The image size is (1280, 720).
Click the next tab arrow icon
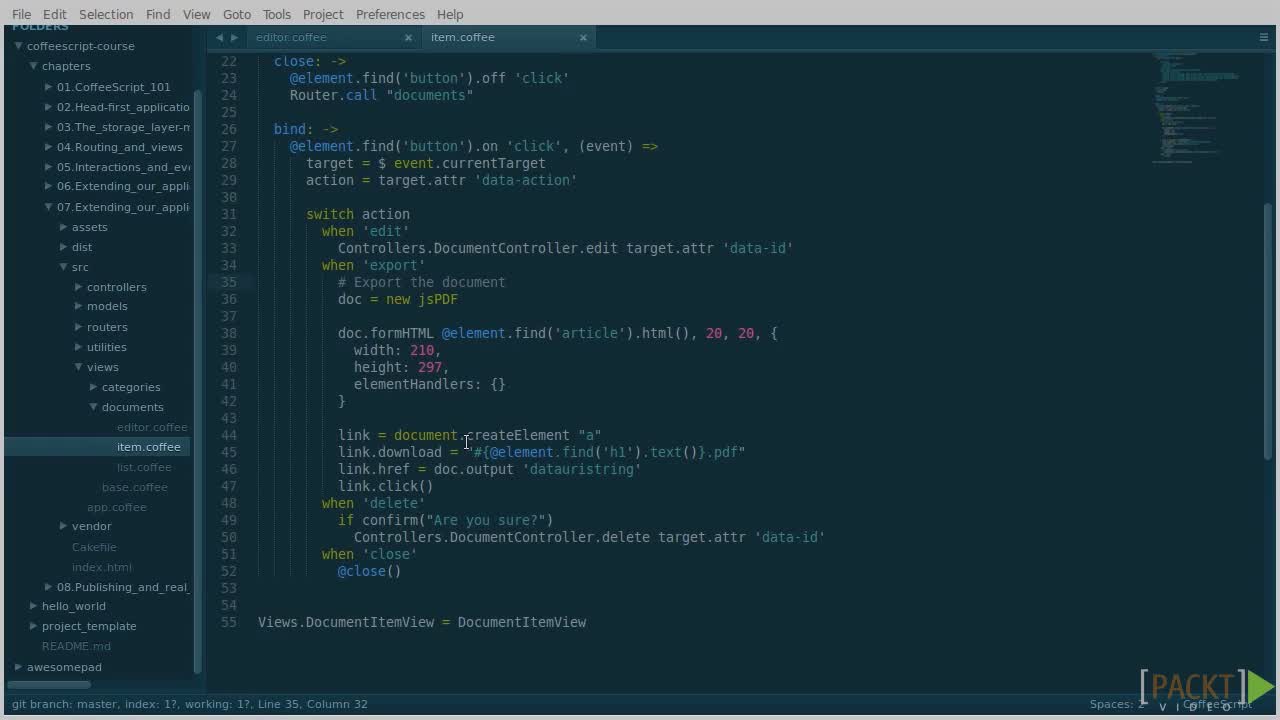click(235, 37)
